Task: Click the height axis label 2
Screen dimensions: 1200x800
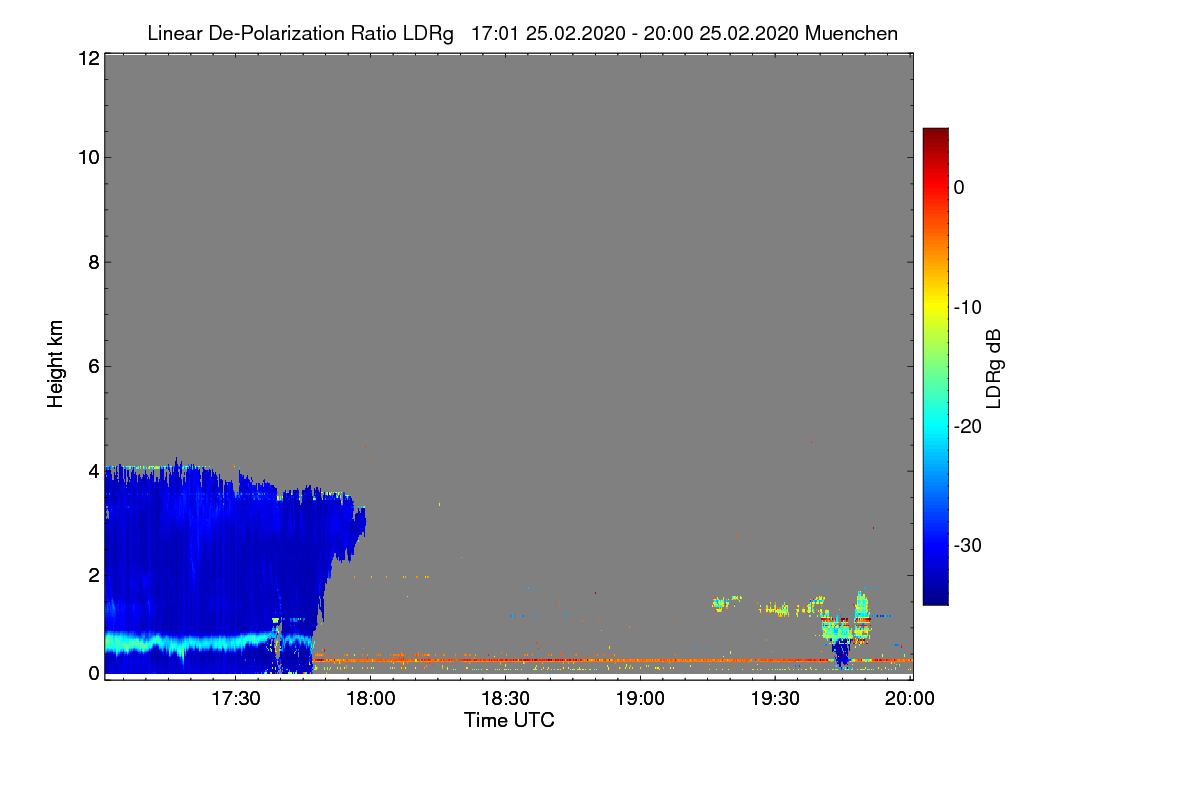Action: click(x=92, y=575)
